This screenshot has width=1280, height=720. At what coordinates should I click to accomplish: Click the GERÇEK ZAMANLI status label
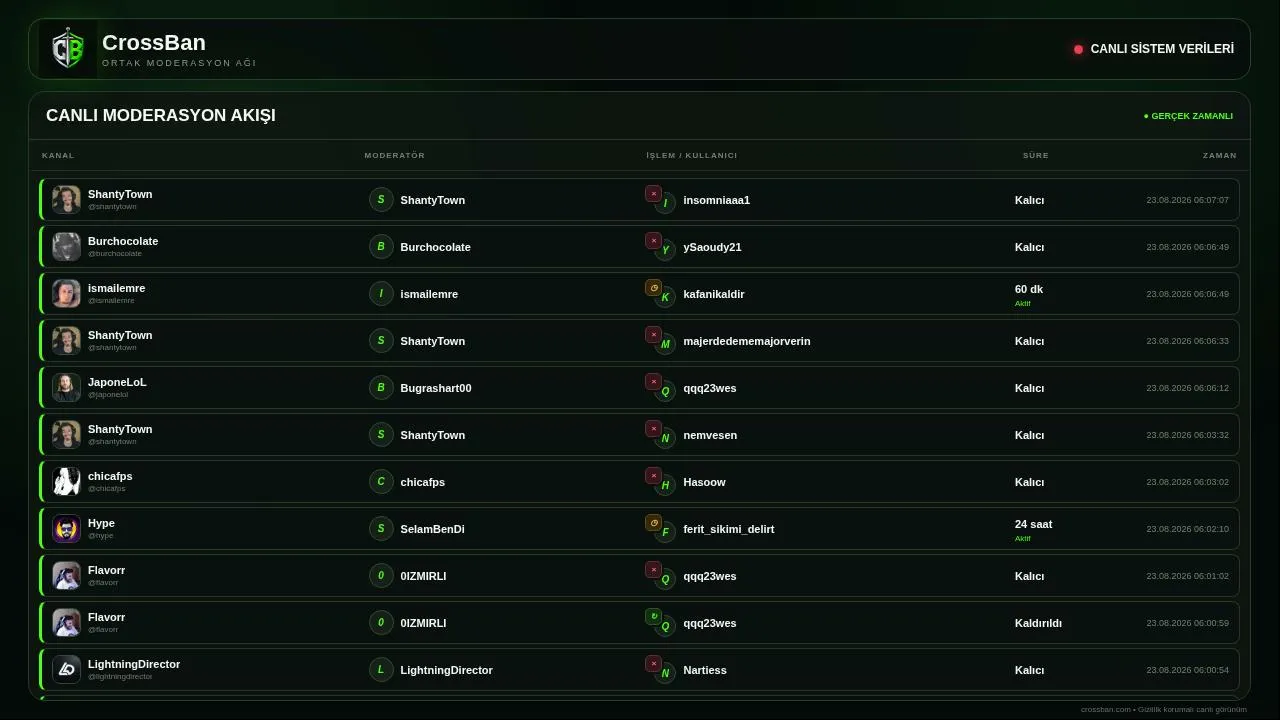1188,116
